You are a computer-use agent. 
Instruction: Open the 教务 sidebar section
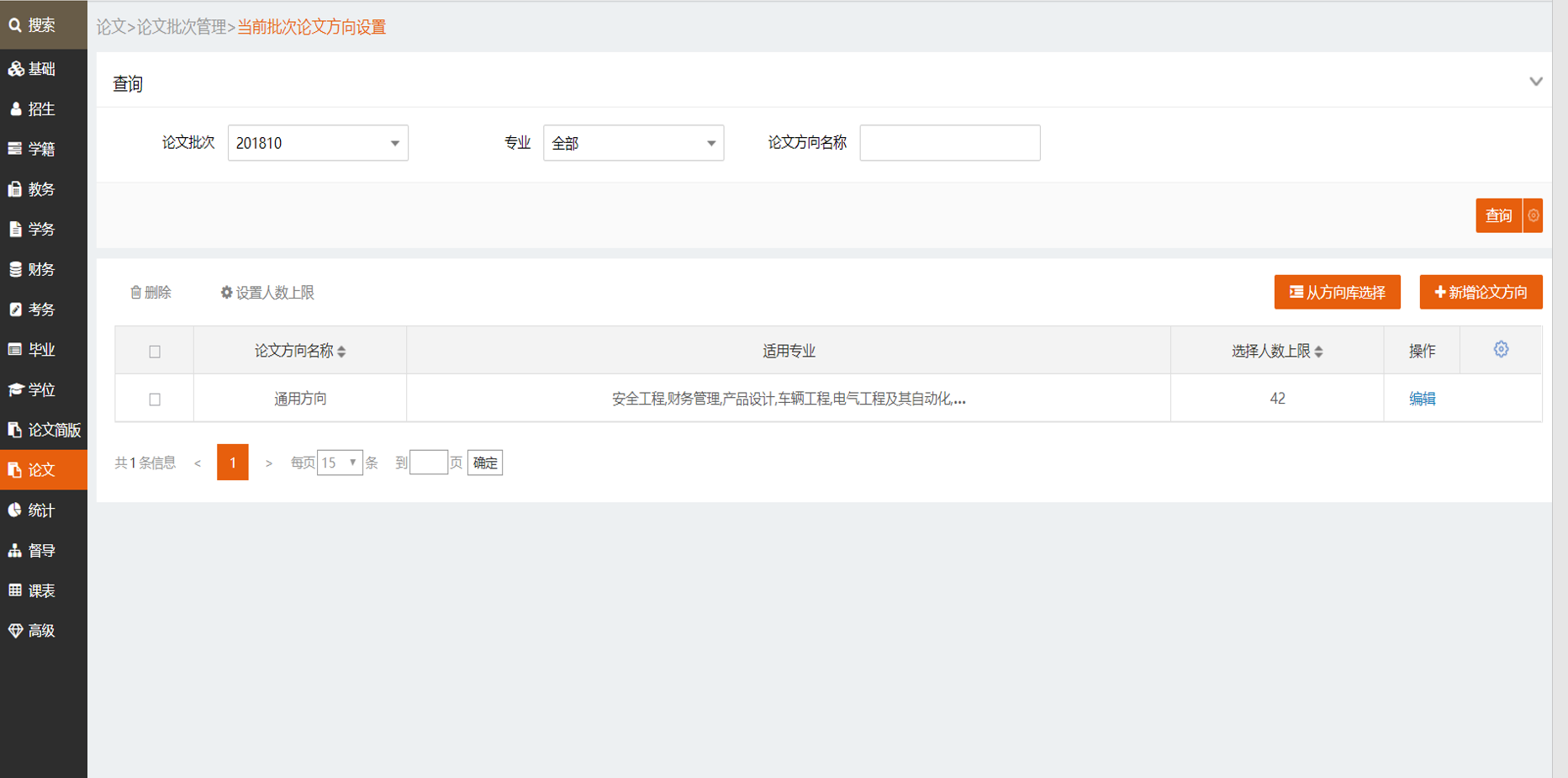pyautogui.click(x=43, y=189)
